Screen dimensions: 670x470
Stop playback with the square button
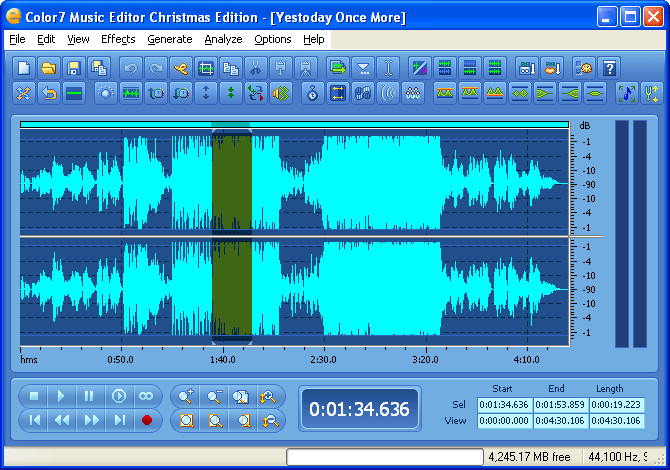[x=34, y=397]
